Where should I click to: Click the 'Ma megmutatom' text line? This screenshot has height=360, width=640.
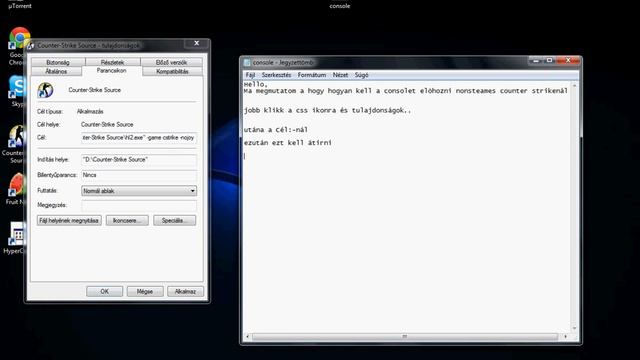pyautogui.click(x=406, y=91)
